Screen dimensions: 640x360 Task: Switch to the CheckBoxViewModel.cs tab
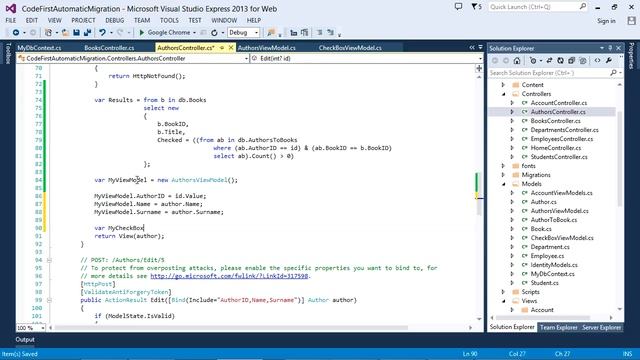tap(350, 48)
